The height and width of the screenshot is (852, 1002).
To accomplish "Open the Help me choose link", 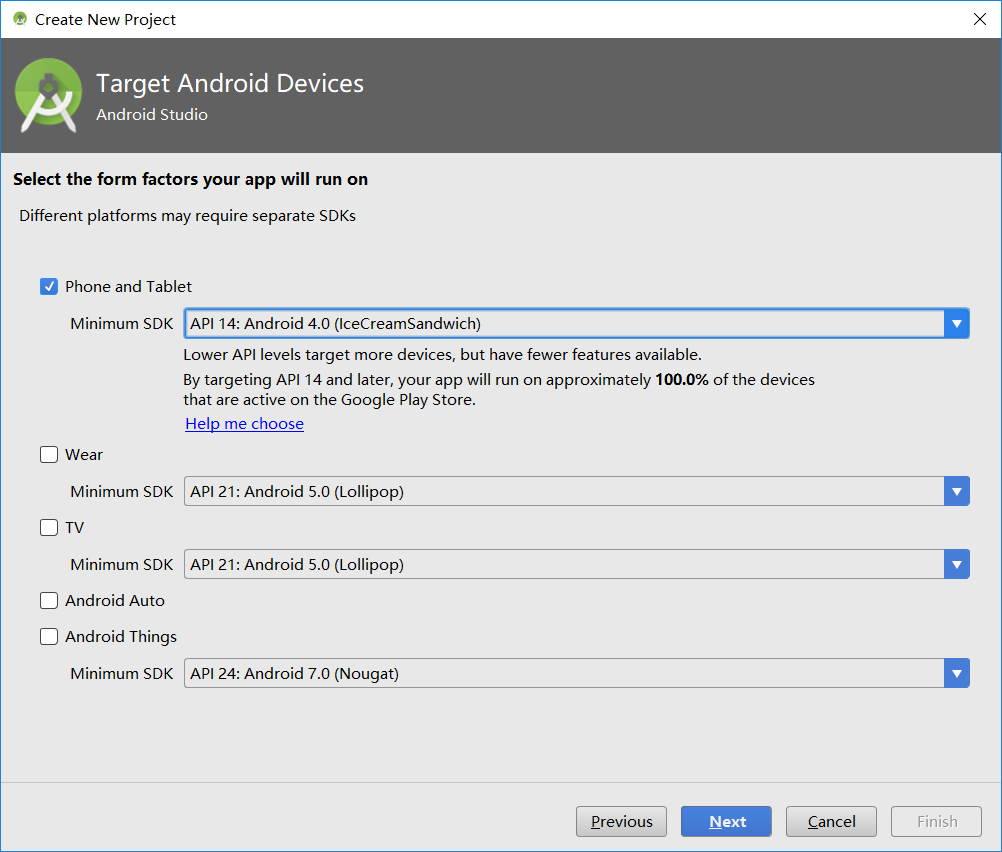I will pos(244,423).
